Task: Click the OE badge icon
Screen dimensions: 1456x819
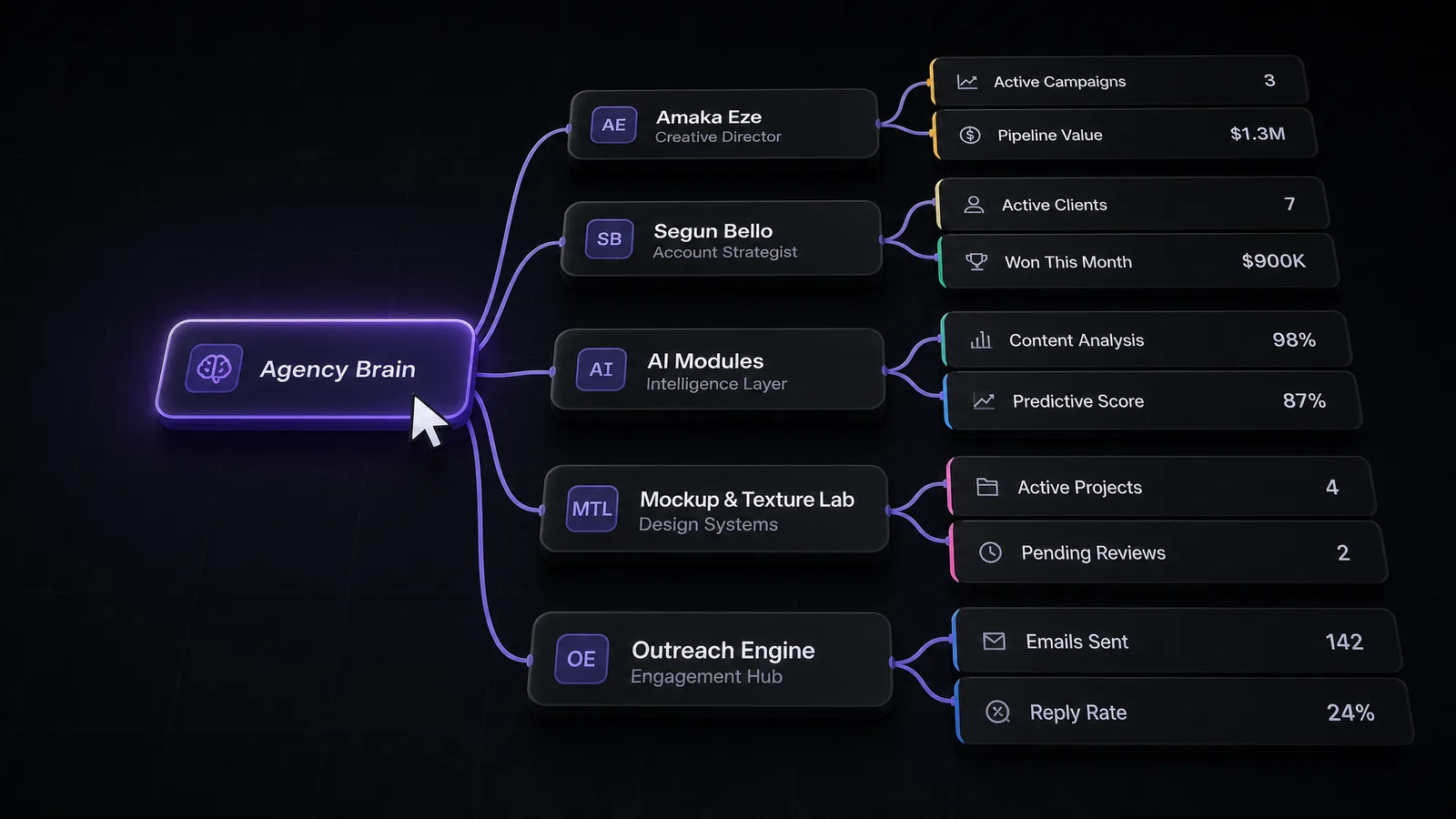Action: pyautogui.click(x=581, y=659)
